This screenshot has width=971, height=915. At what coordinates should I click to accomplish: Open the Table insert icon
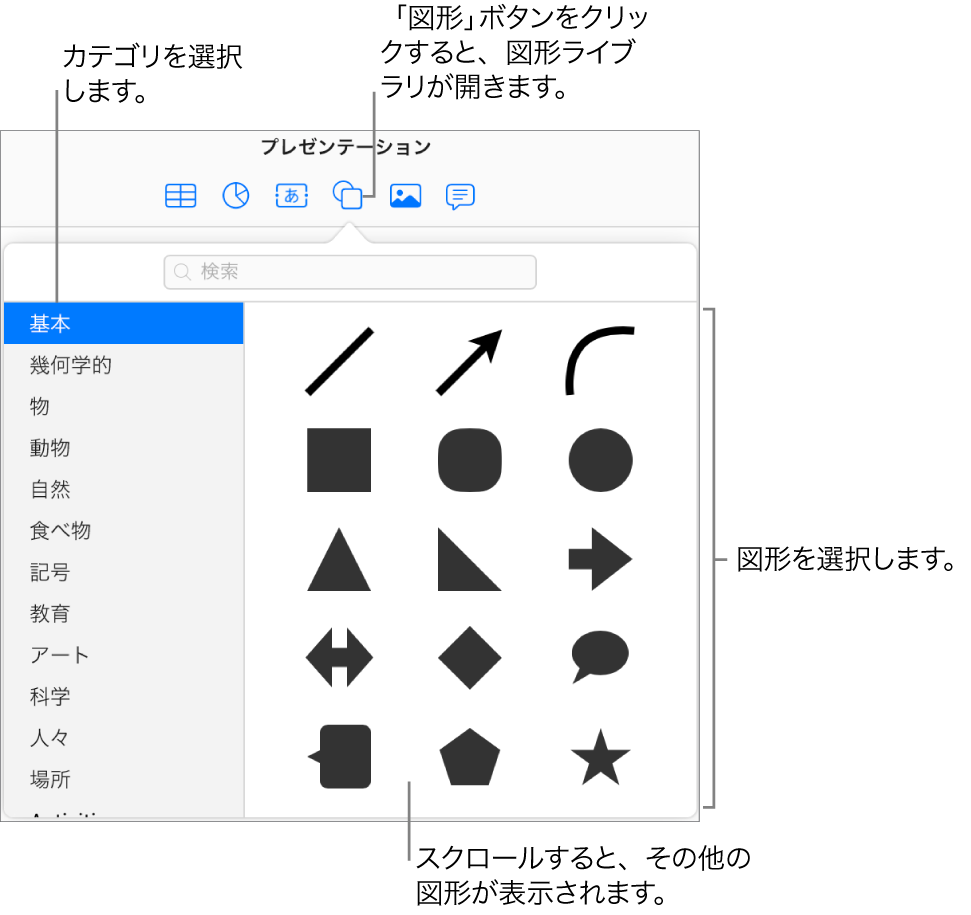click(x=180, y=196)
